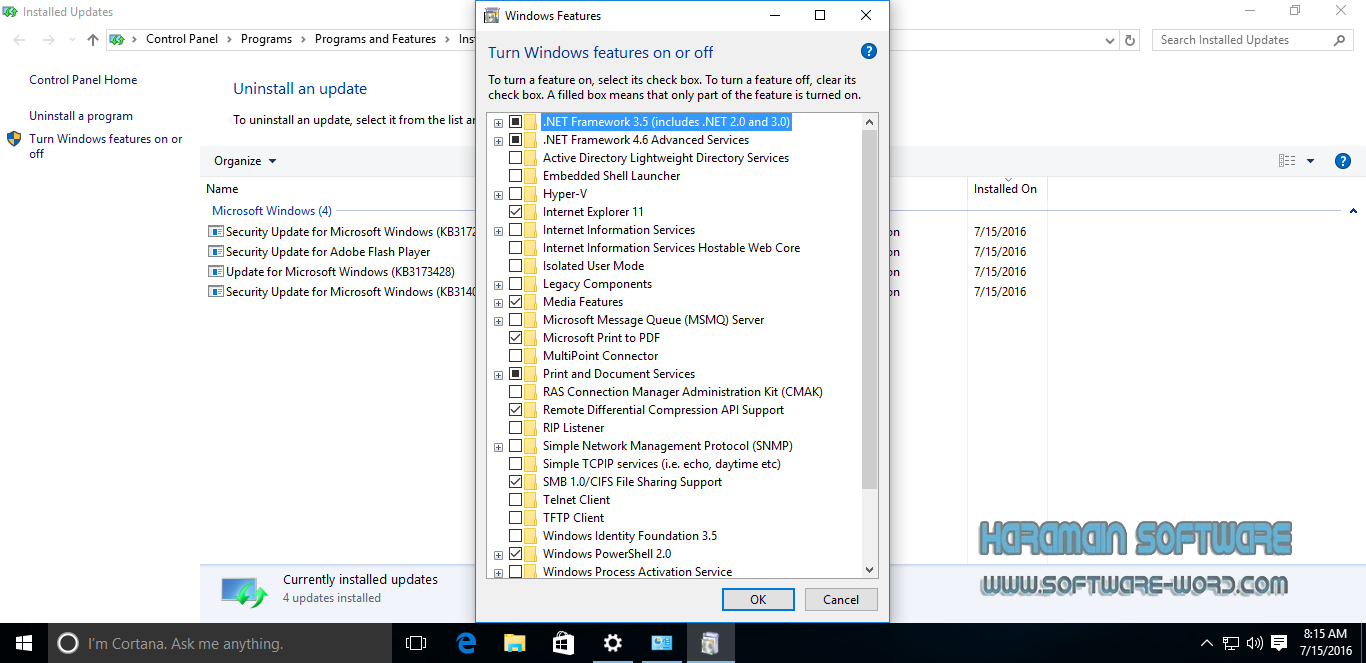Expand .NET Framework 4.6 Advanced Services
The height and width of the screenshot is (663, 1366).
pyautogui.click(x=498, y=141)
